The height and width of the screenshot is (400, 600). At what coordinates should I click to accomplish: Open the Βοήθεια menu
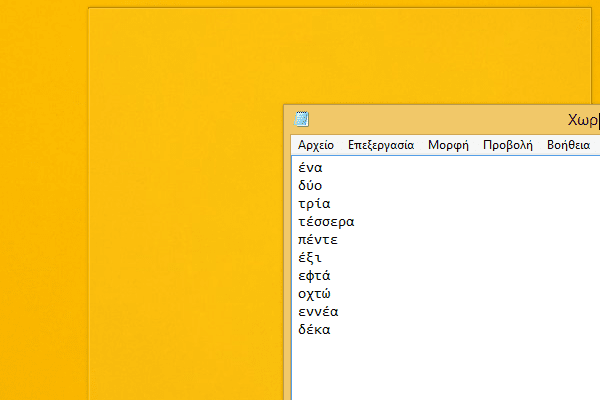pyautogui.click(x=568, y=145)
